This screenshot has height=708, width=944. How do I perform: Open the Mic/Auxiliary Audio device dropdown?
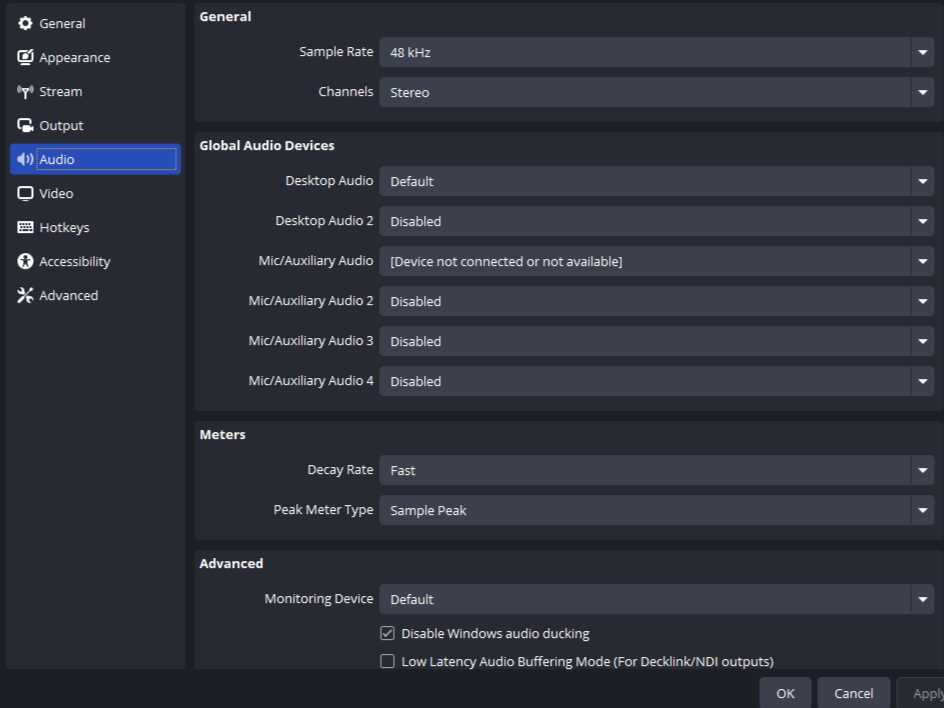coord(656,261)
